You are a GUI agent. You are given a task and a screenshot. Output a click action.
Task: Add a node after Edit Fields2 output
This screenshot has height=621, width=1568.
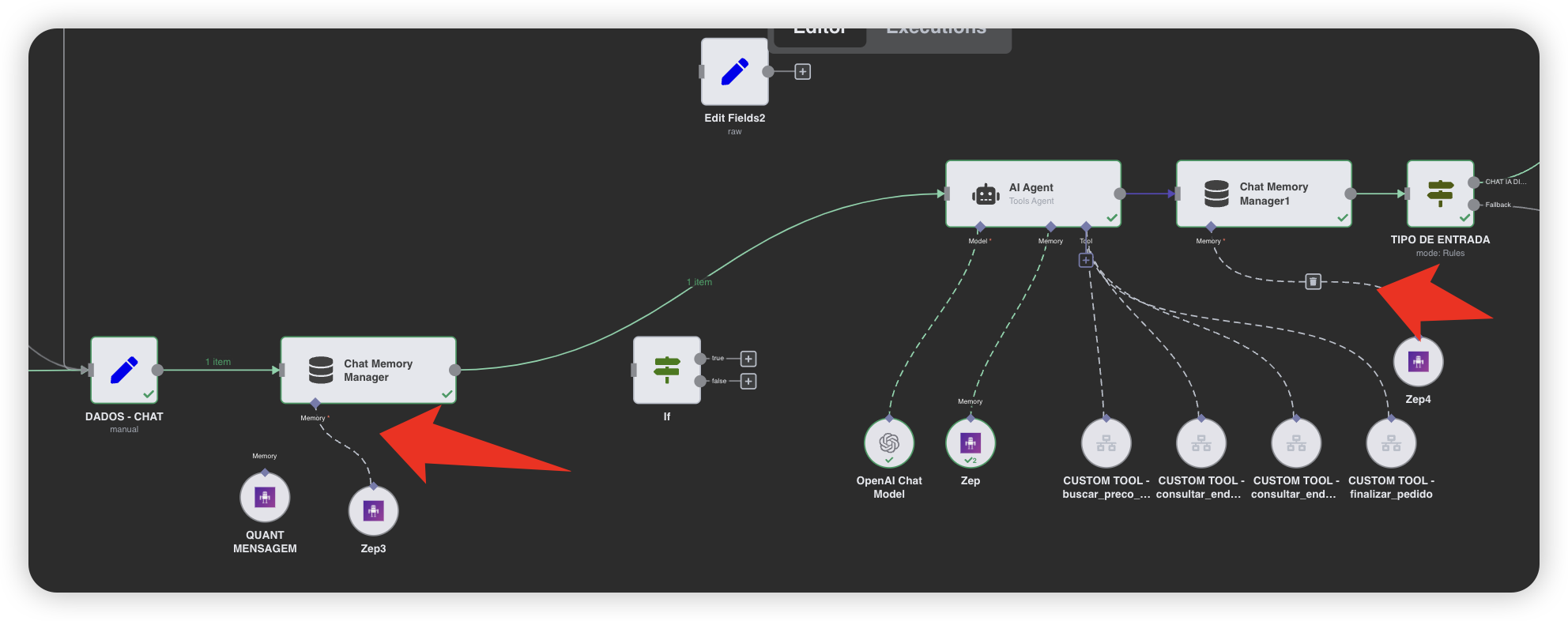pos(802,72)
